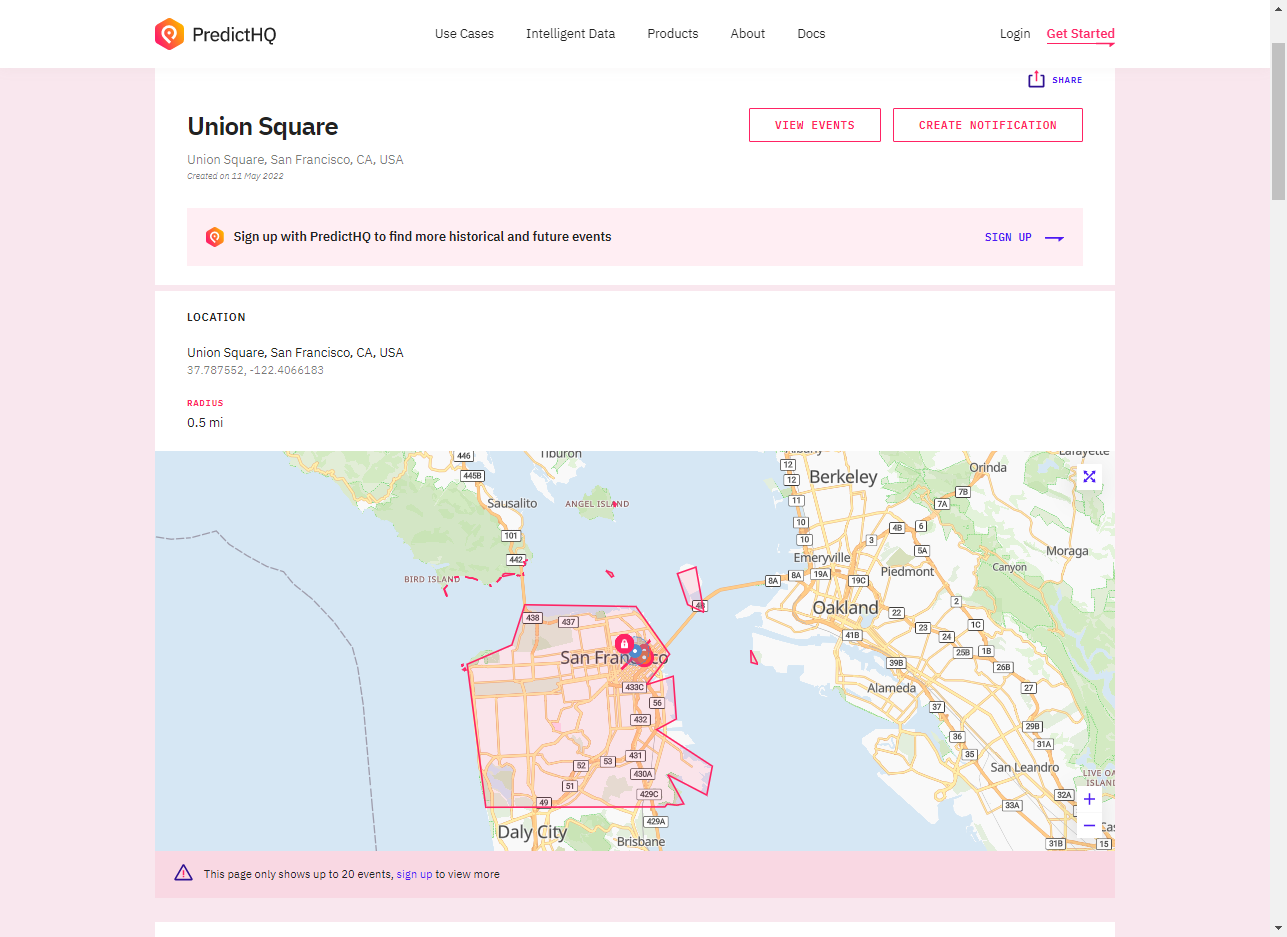
Task: Click the Login link
Action: point(1014,34)
